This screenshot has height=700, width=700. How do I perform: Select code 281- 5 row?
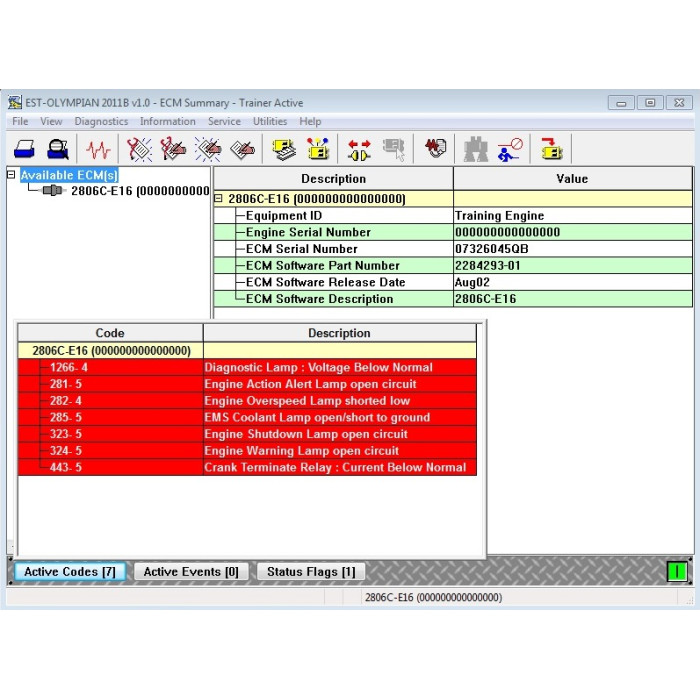[247, 384]
